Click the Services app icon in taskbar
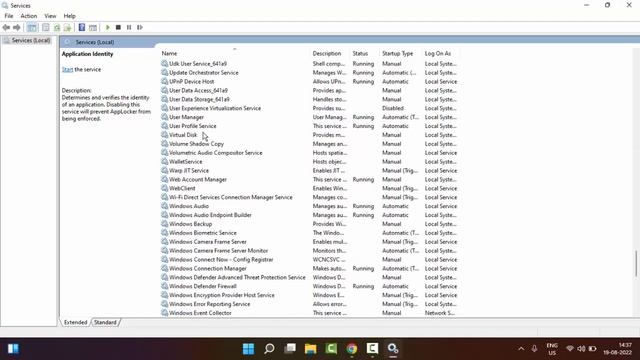Viewport: 640px width, 360px height. [x=393, y=349]
